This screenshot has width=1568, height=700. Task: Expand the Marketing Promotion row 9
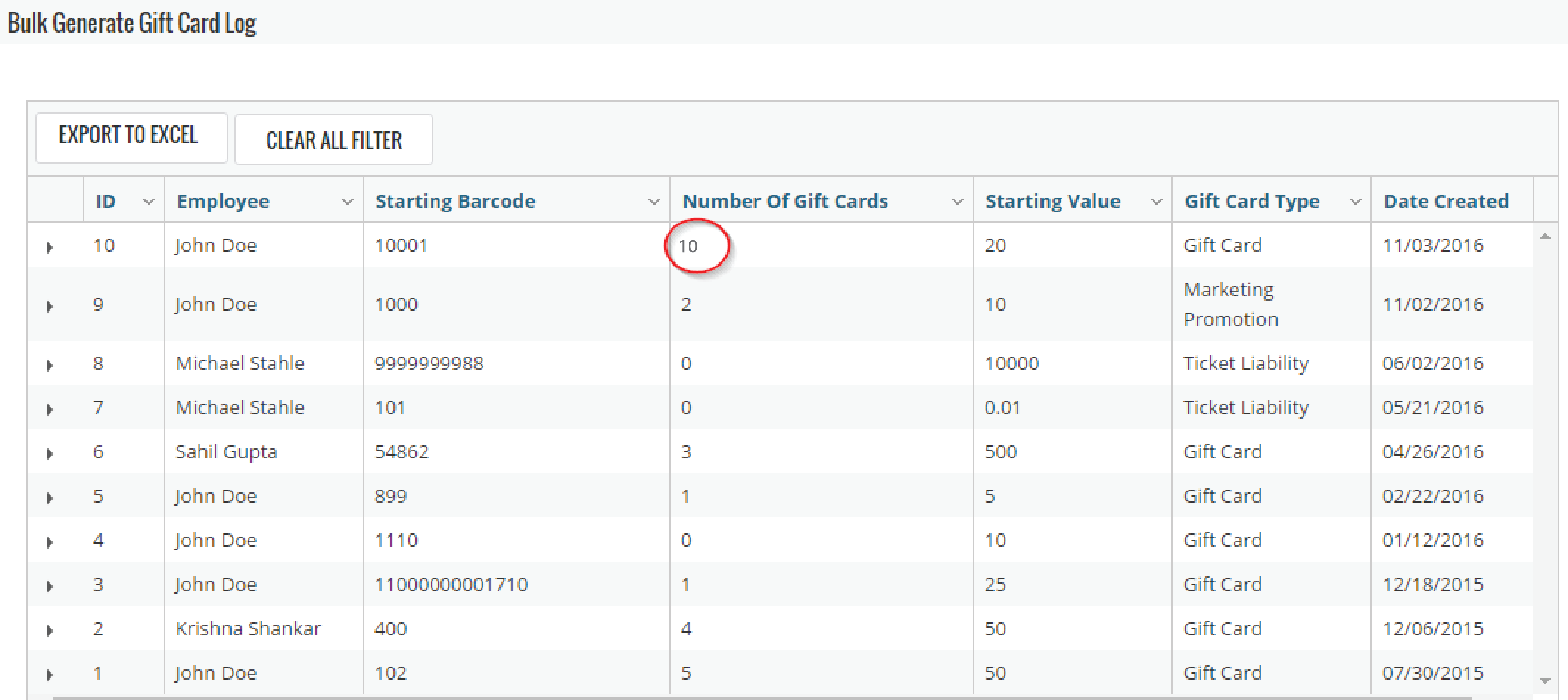[x=50, y=306]
